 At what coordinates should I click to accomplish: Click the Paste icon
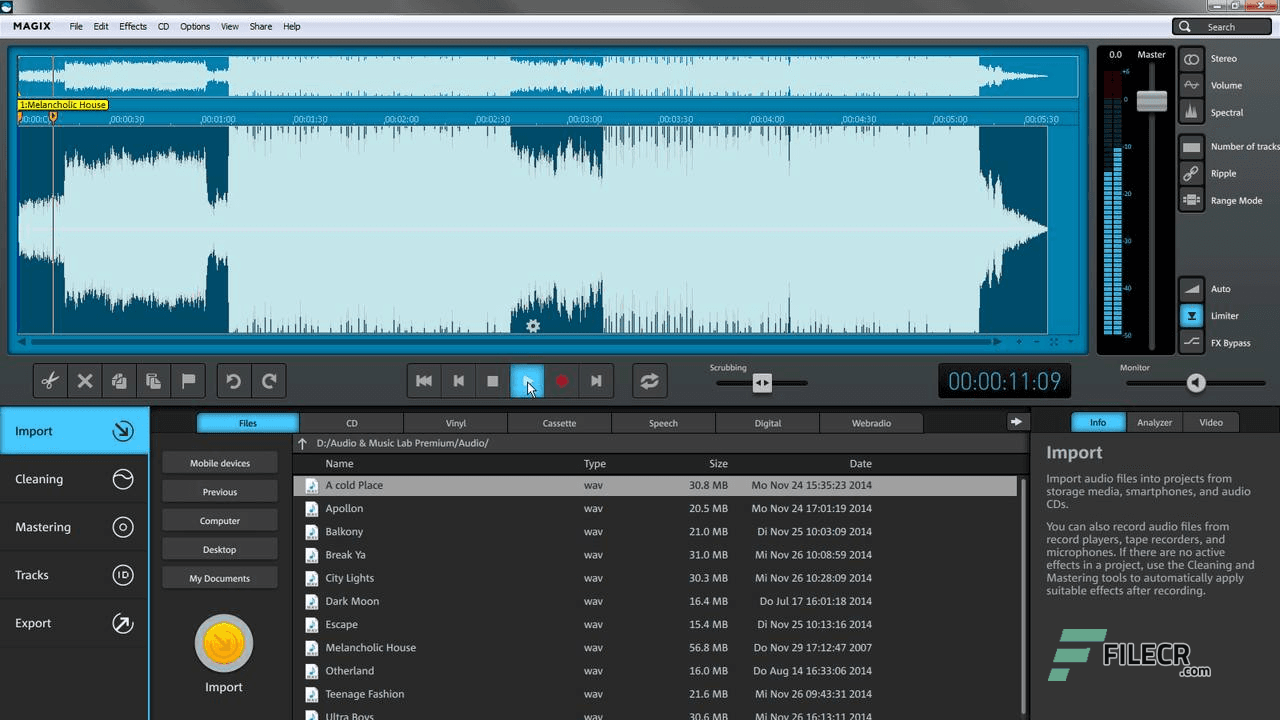click(x=153, y=381)
